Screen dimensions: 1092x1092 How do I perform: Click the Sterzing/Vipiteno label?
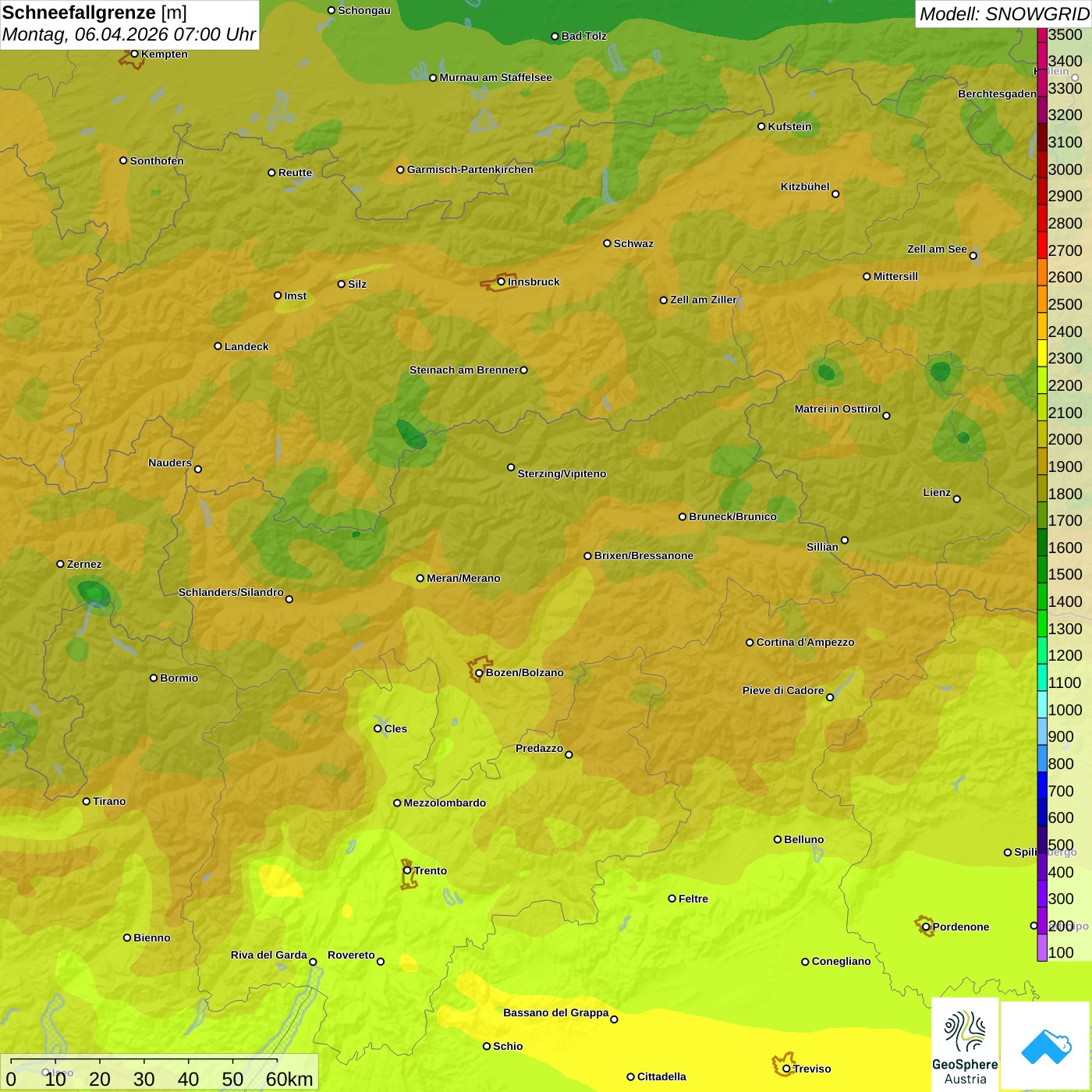click(562, 473)
